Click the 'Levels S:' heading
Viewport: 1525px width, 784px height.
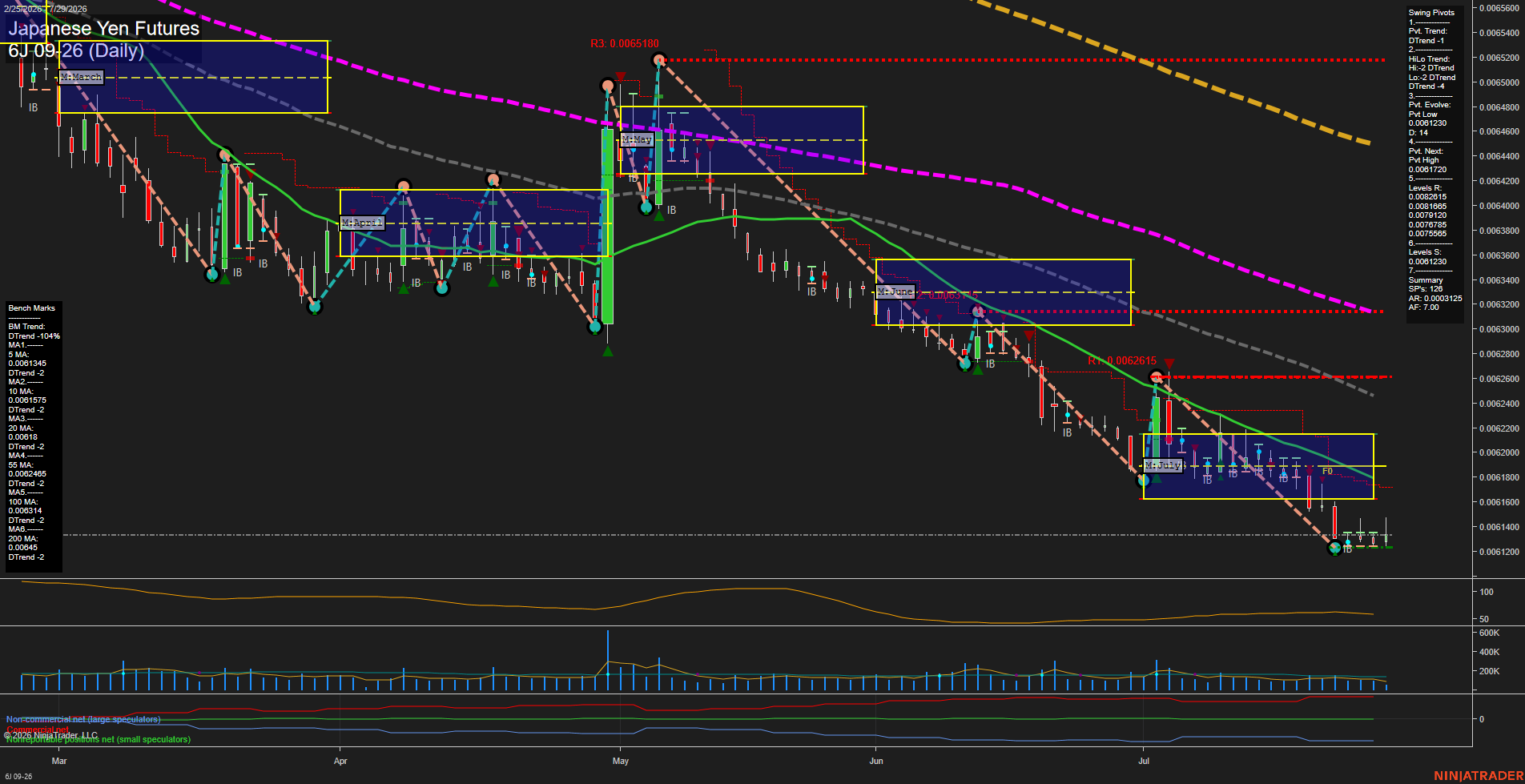point(1426,252)
